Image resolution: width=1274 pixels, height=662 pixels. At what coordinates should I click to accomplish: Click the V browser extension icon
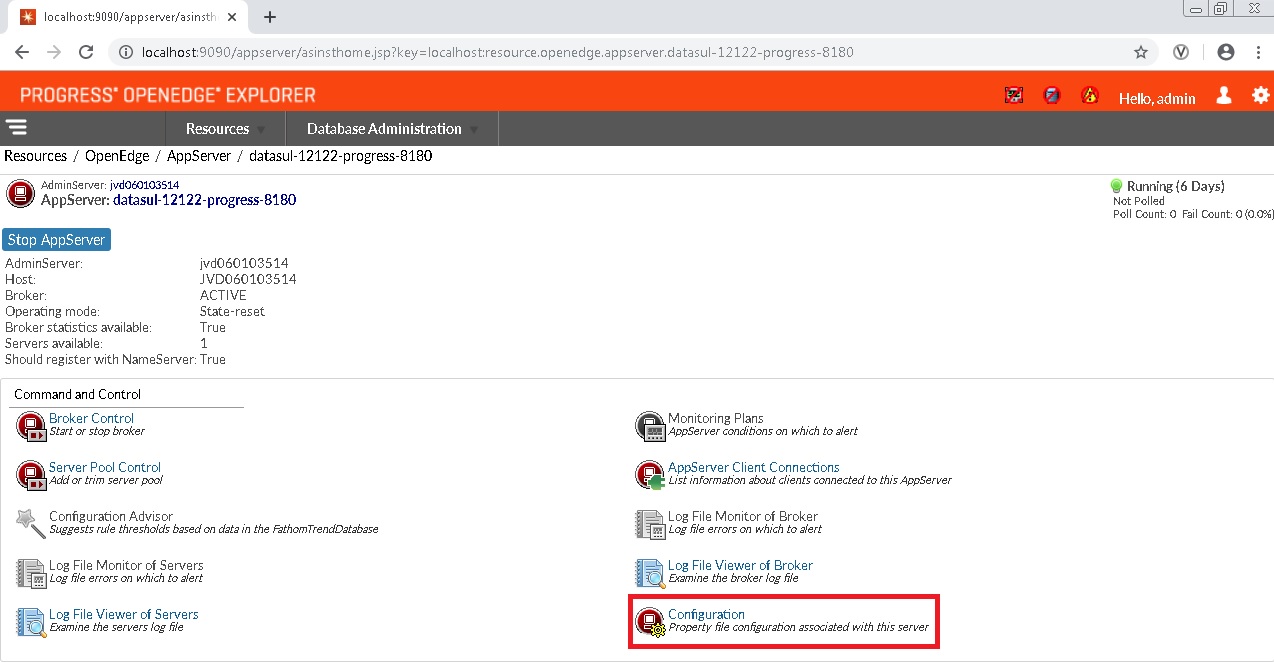1181,52
